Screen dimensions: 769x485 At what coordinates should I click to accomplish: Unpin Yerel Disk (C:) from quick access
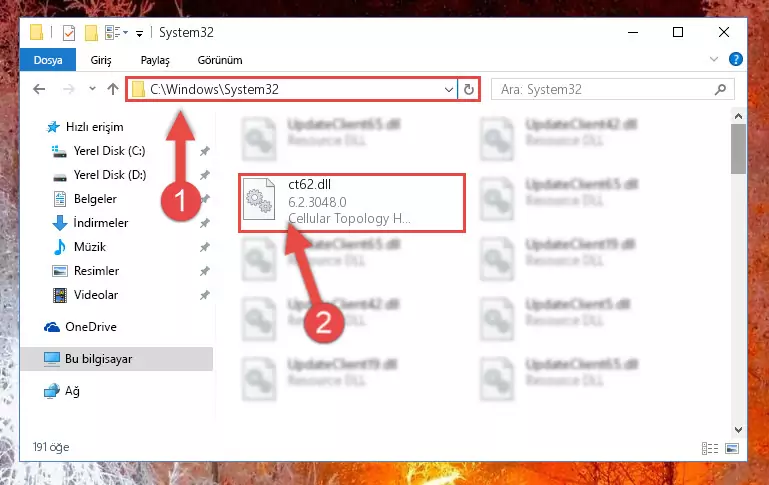click(205, 151)
